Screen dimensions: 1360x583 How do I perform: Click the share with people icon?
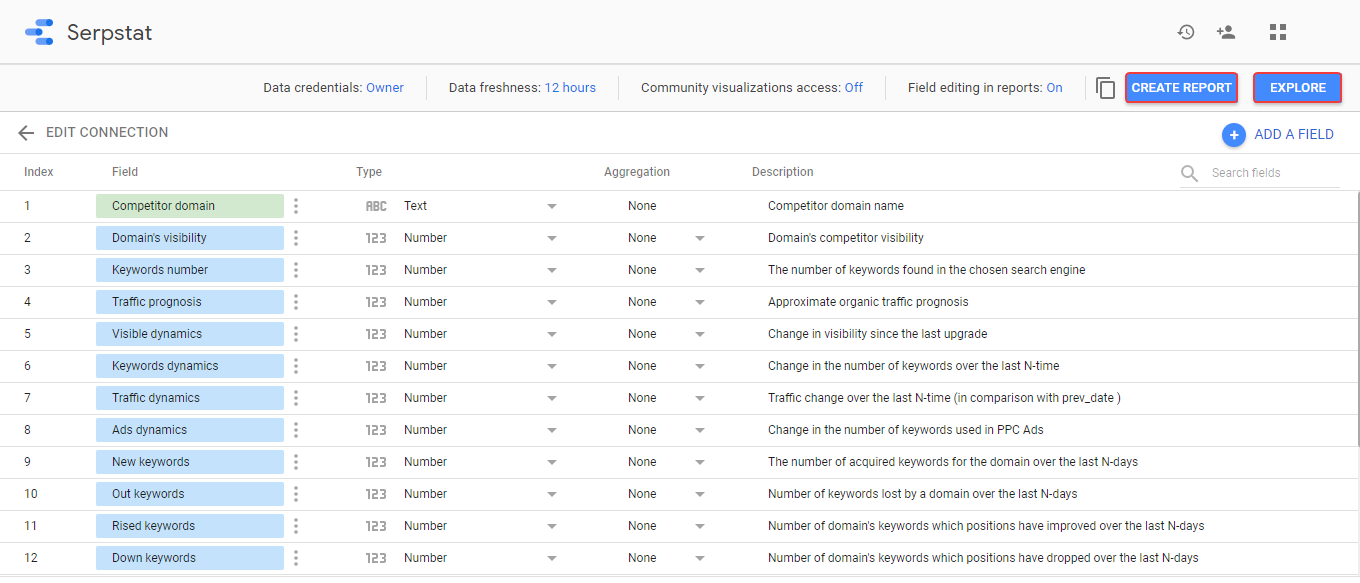tap(1226, 32)
